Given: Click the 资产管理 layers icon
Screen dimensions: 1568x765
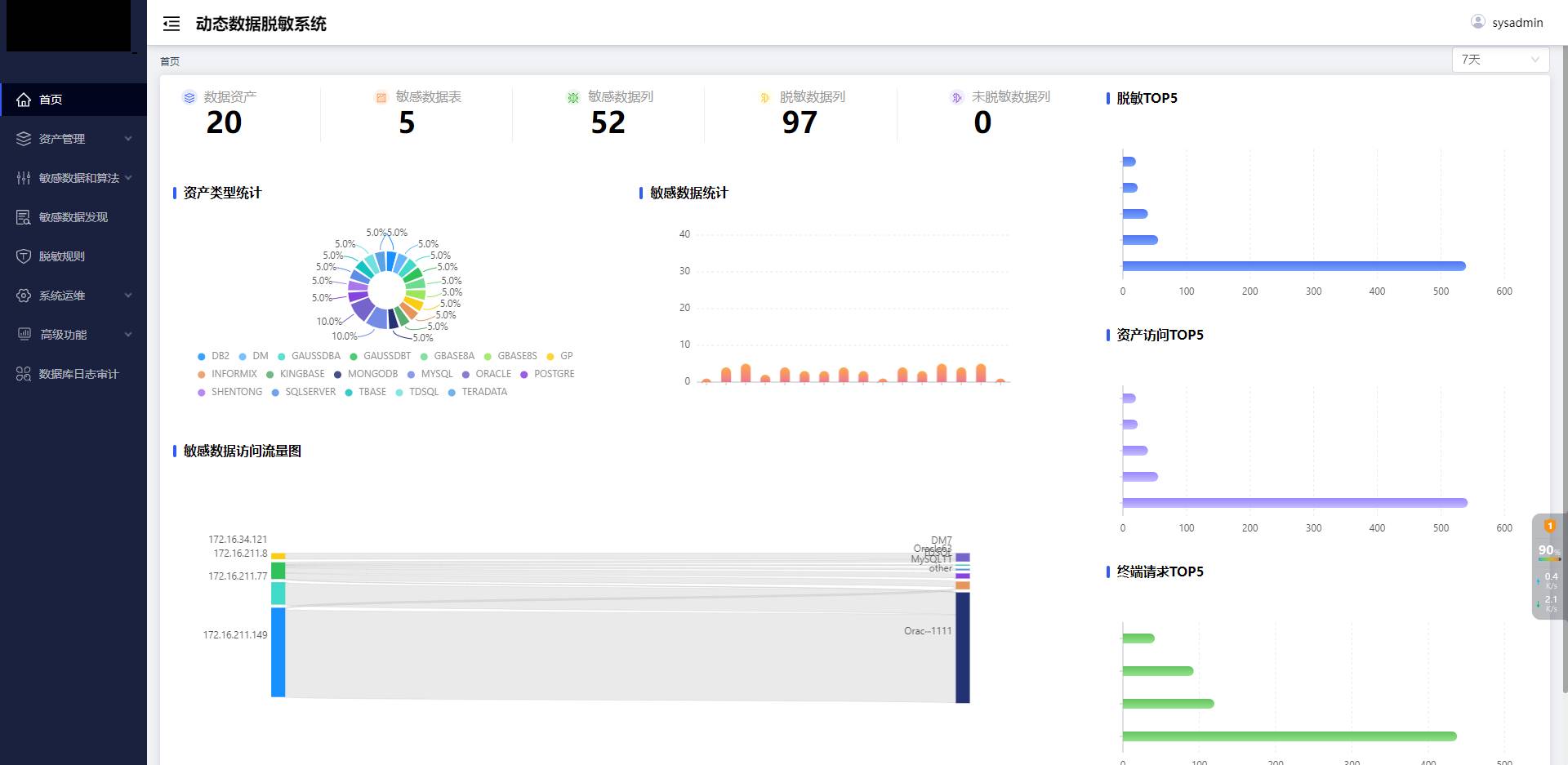Looking at the screenshot, I should pyautogui.click(x=24, y=139).
